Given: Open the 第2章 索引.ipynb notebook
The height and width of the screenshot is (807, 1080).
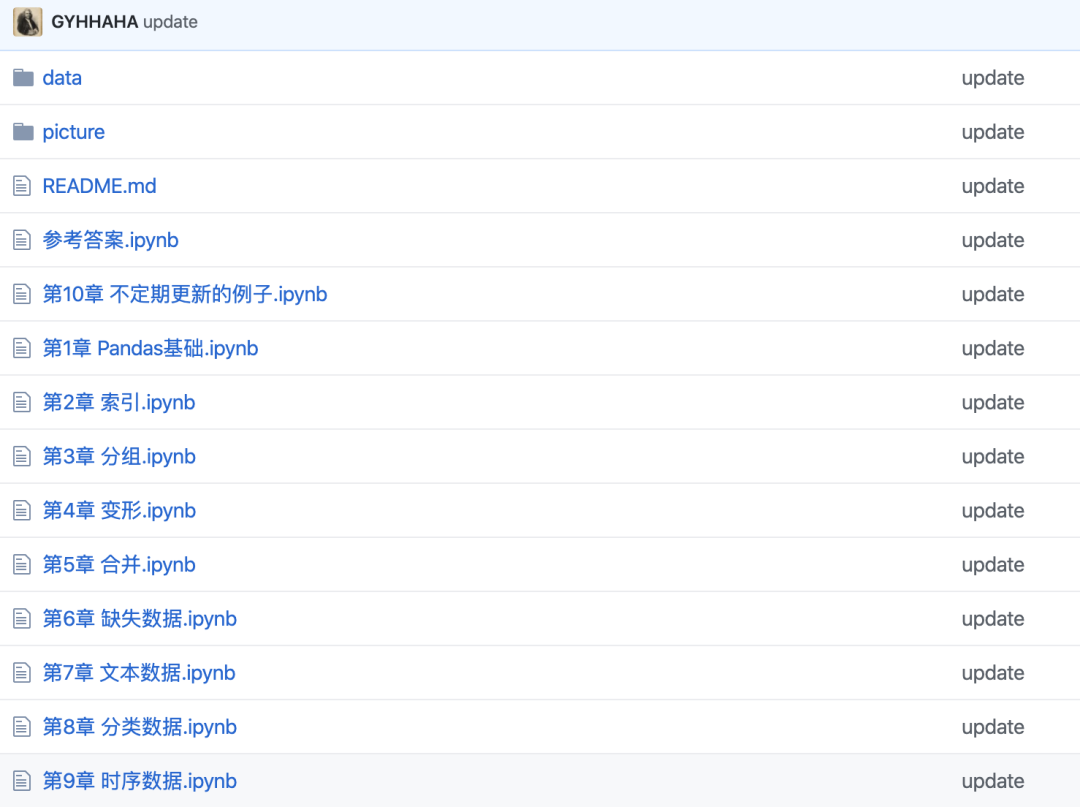Looking at the screenshot, I should click(118, 401).
